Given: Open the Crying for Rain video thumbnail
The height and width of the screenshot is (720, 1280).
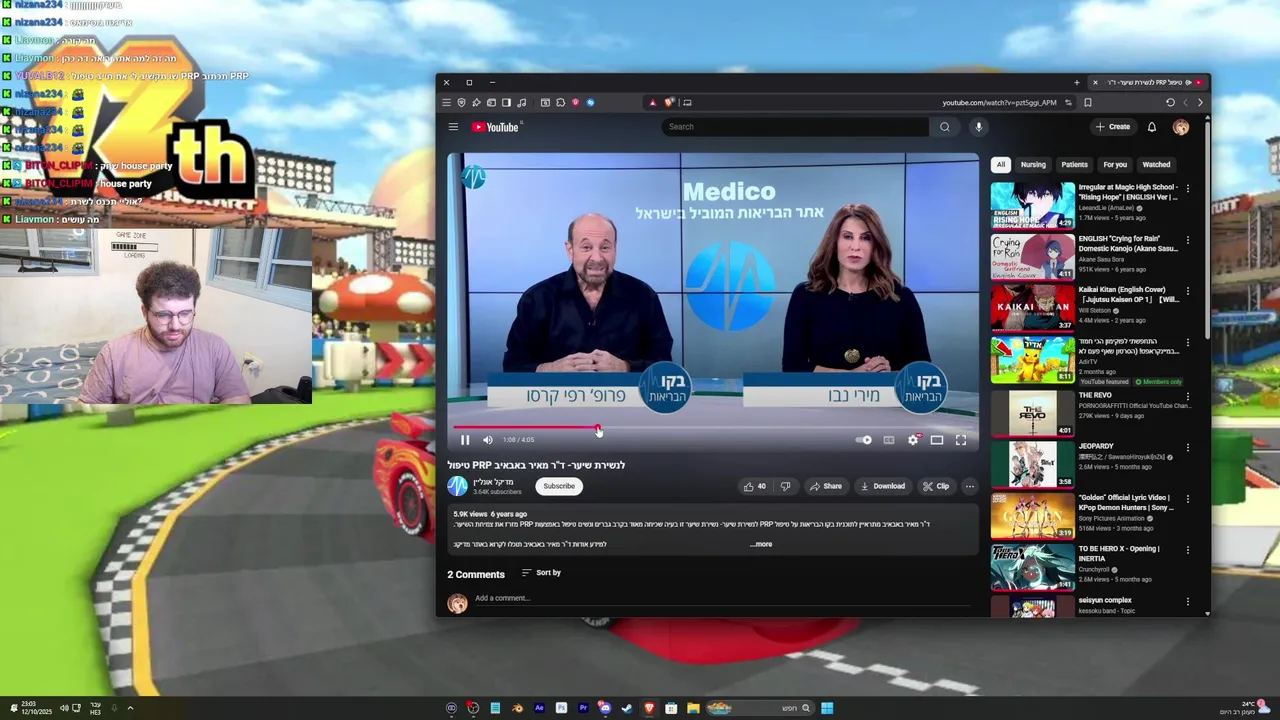Looking at the screenshot, I should click(x=1033, y=256).
